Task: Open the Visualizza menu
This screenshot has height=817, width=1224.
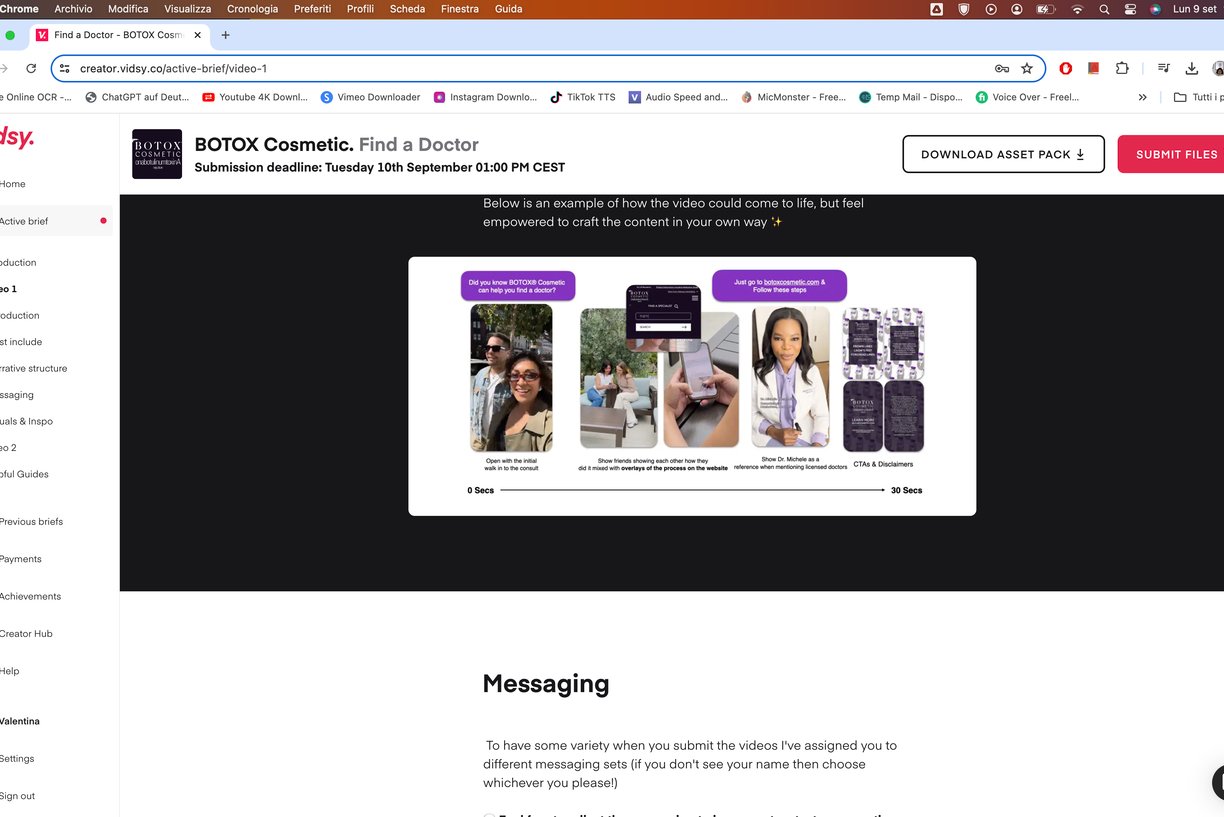Action: pyautogui.click(x=188, y=9)
